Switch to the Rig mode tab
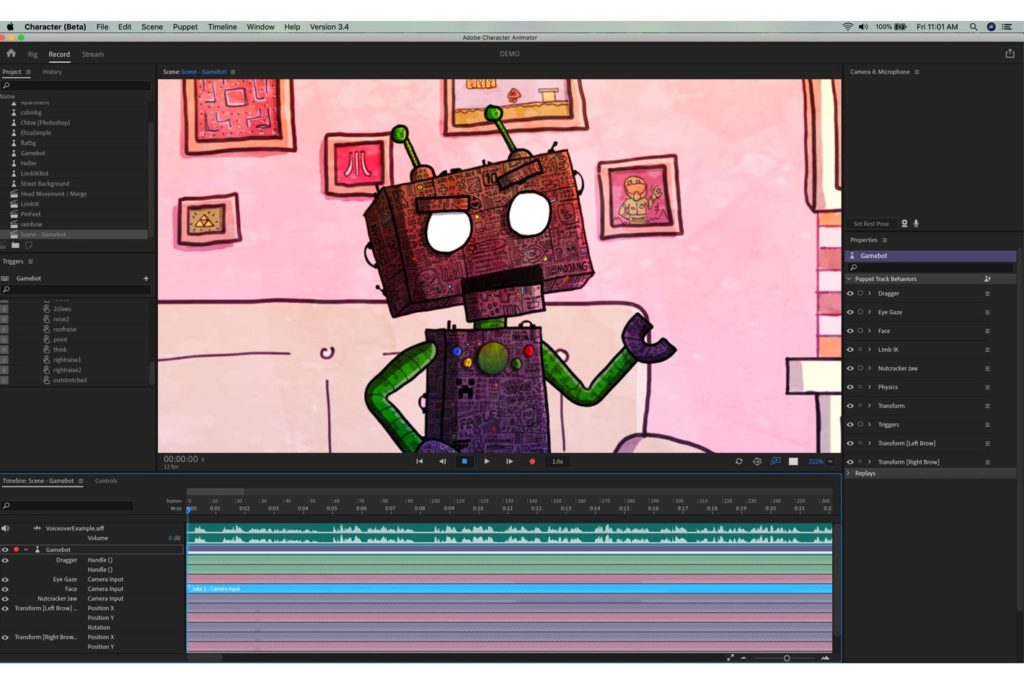Image resolution: width=1024 pixels, height=682 pixels. click(x=32, y=54)
